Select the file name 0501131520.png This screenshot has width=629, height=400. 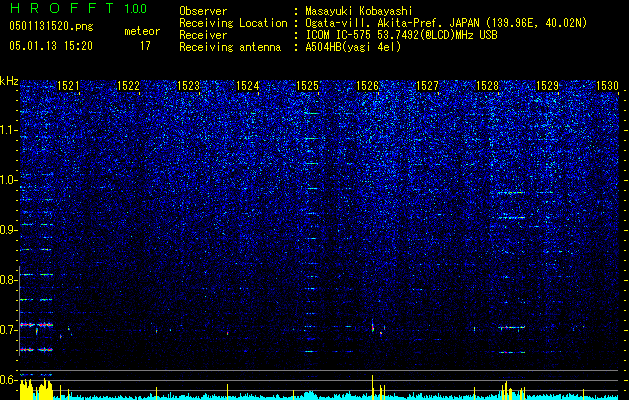click(51, 26)
